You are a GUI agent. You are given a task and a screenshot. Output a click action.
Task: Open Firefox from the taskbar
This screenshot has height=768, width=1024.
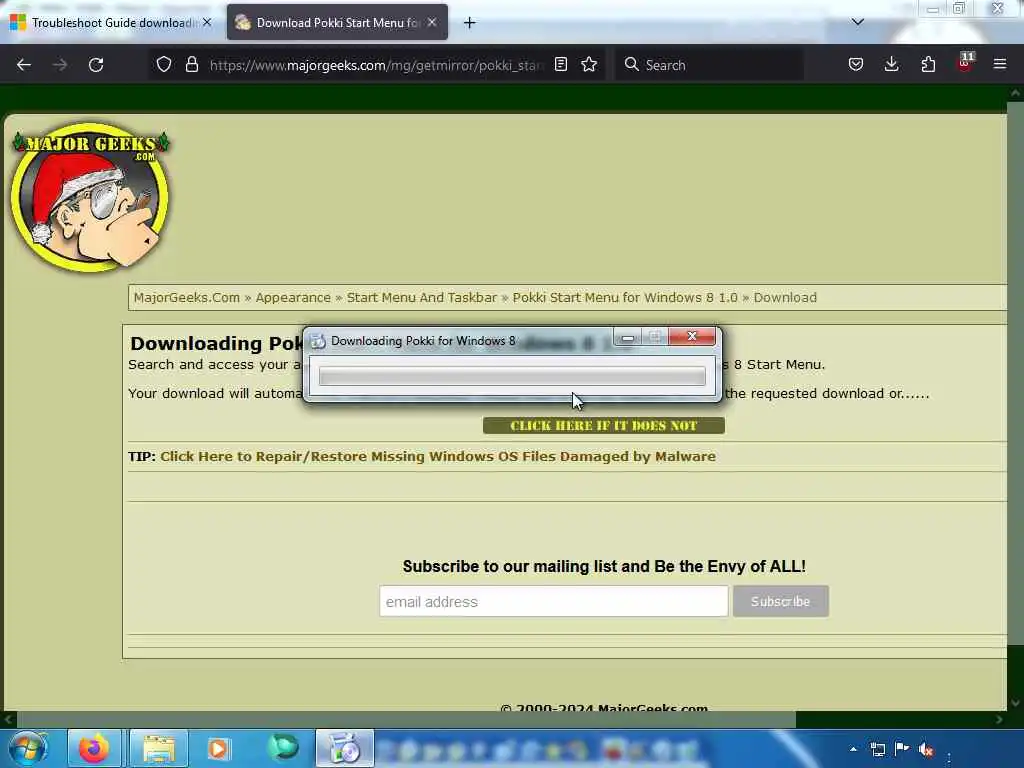pyautogui.click(x=94, y=748)
